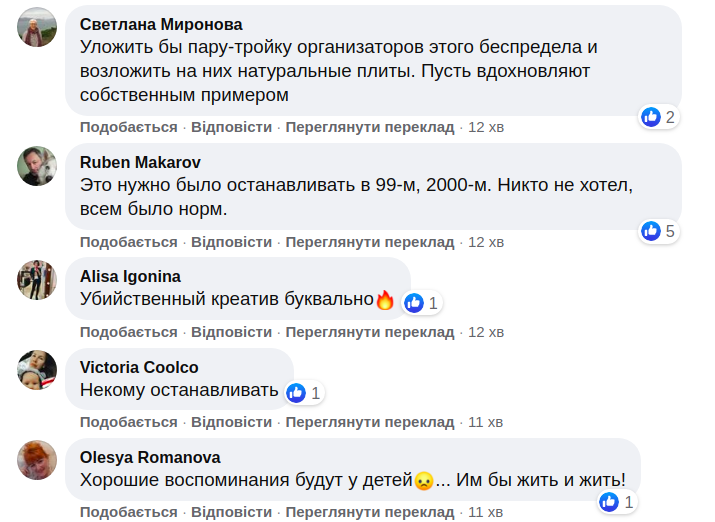Click like reaction icon on Светлана Миронова's comment
Screen dimensions: 715x522
coord(652,117)
